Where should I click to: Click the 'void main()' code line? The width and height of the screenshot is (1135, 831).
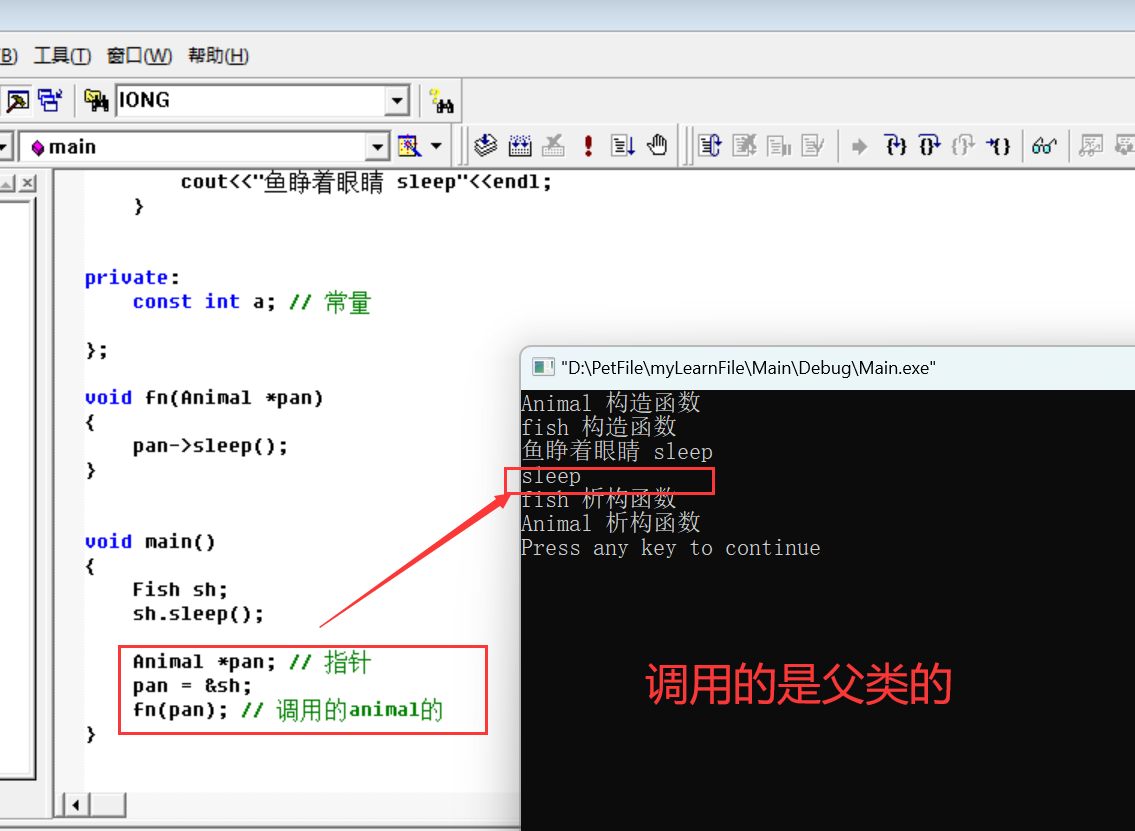pyautogui.click(x=150, y=541)
